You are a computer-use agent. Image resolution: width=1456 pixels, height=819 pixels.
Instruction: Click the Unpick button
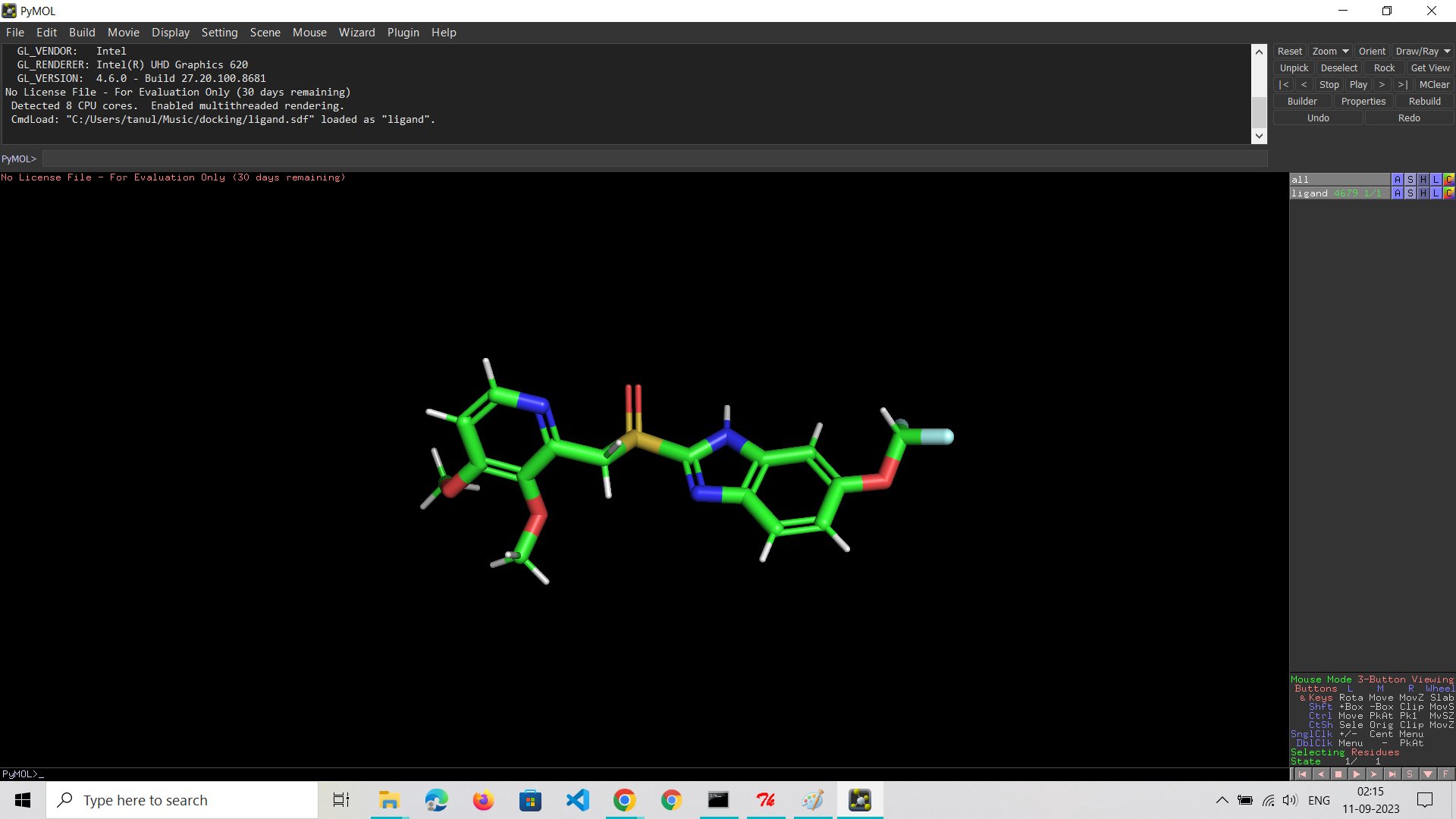[x=1294, y=68]
